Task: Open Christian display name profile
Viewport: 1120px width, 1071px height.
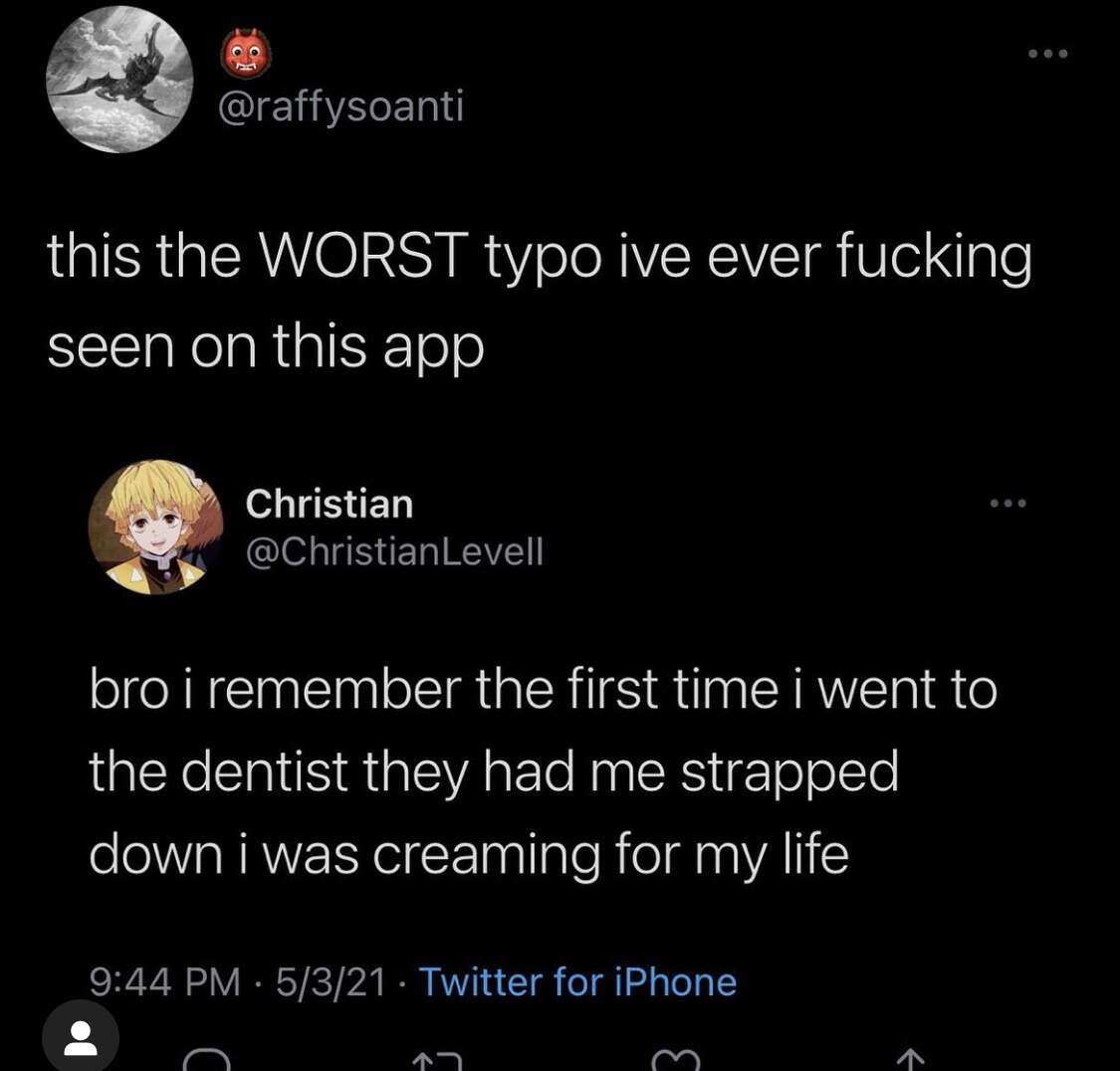Action: point(330,504)
